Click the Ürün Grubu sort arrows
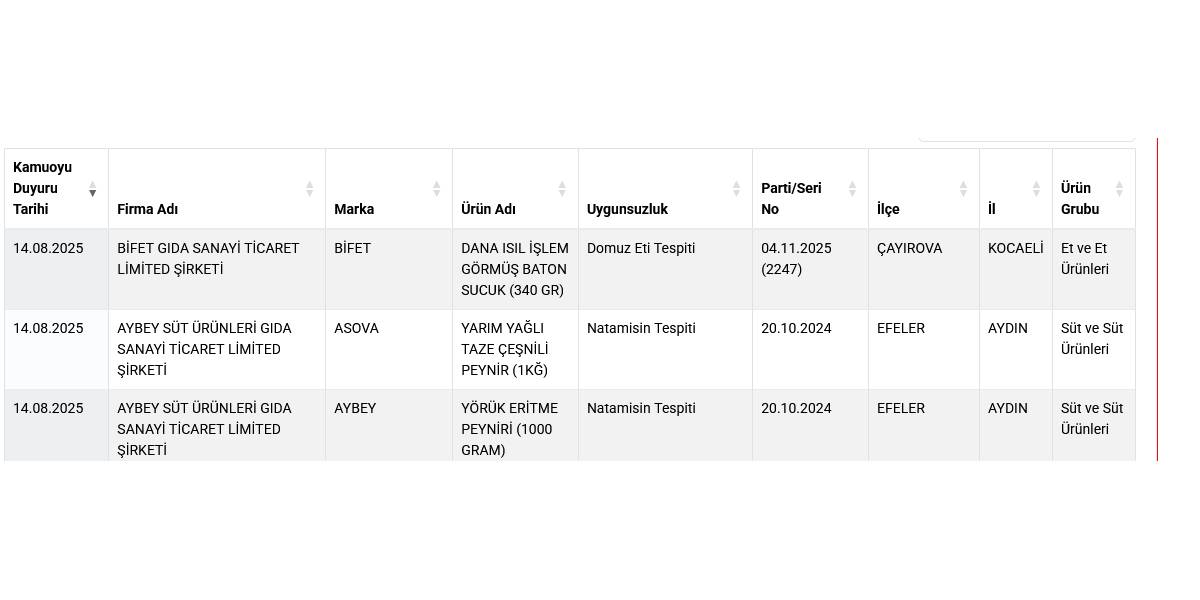 click(1119, 188)
